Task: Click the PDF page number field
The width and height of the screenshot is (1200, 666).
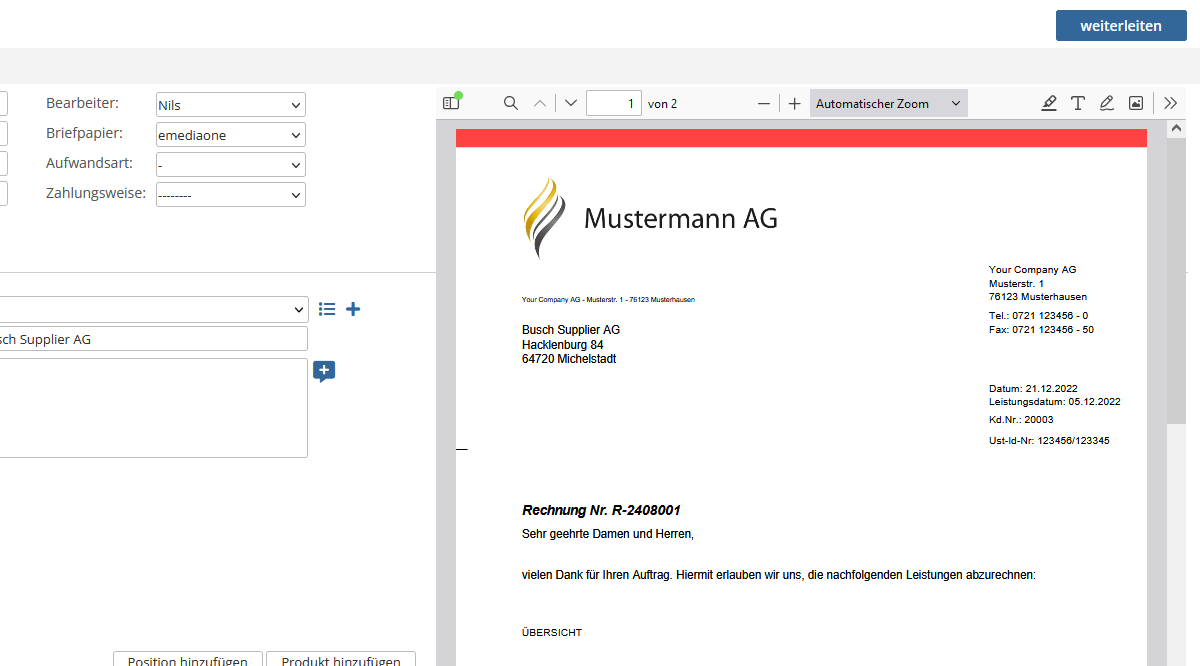Action: (613, 103)
